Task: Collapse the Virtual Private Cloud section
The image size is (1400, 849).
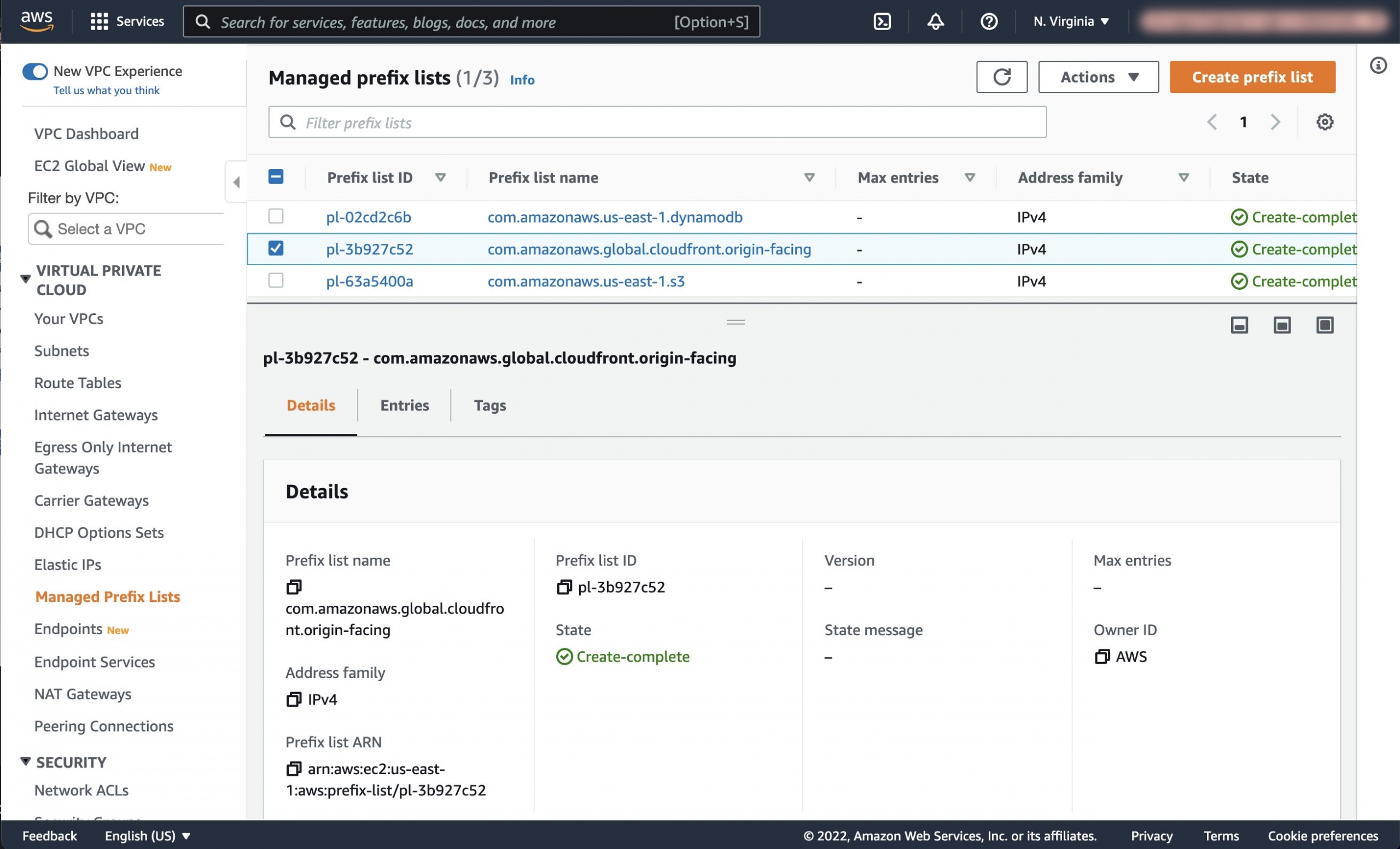Action: click(x=26, y=279)
